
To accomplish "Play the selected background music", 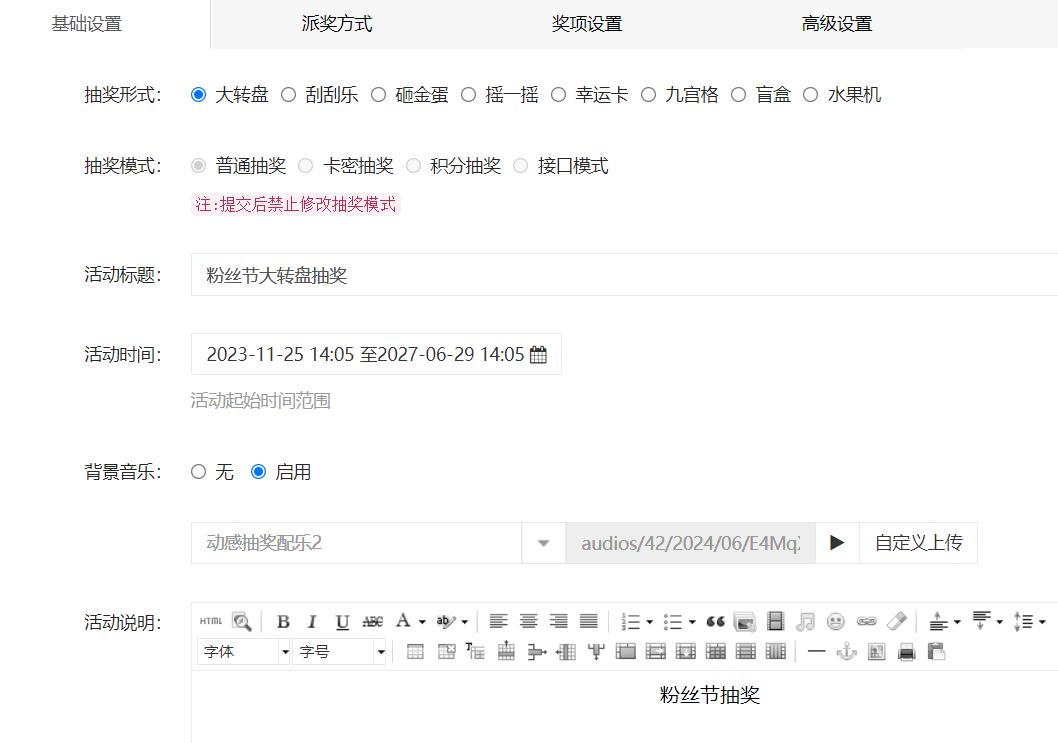I will [x=837, y=543].
